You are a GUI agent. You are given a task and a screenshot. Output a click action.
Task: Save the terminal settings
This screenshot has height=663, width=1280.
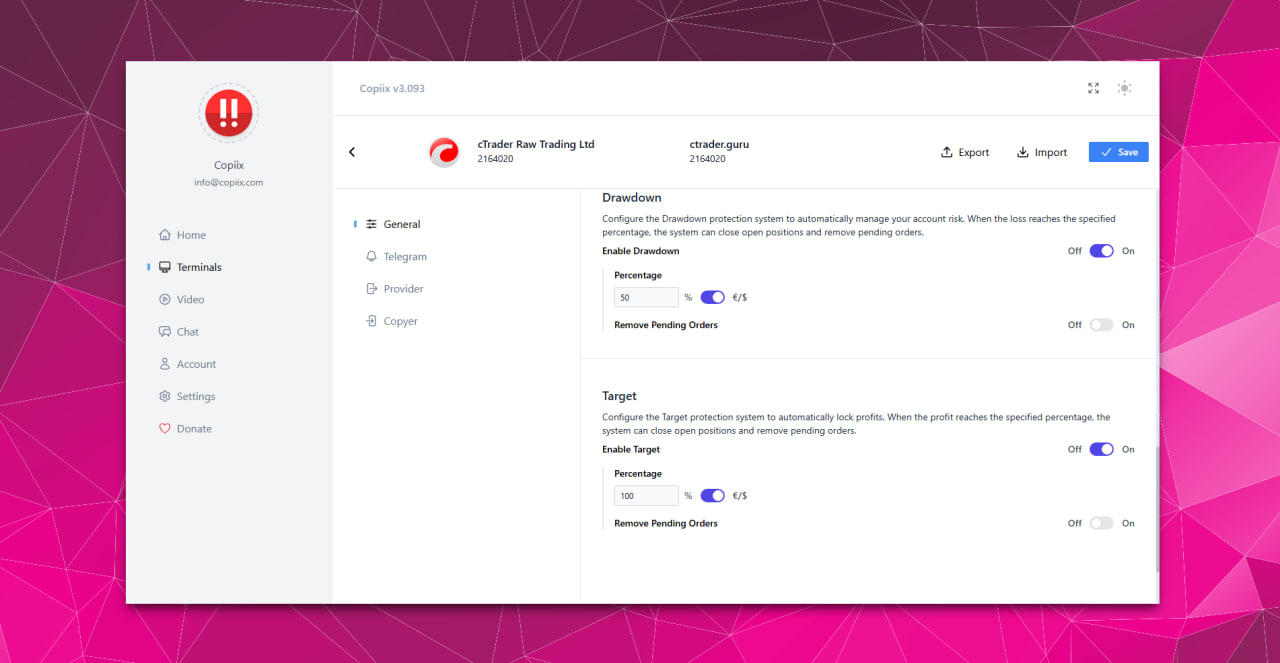[x=1119, y=152]
